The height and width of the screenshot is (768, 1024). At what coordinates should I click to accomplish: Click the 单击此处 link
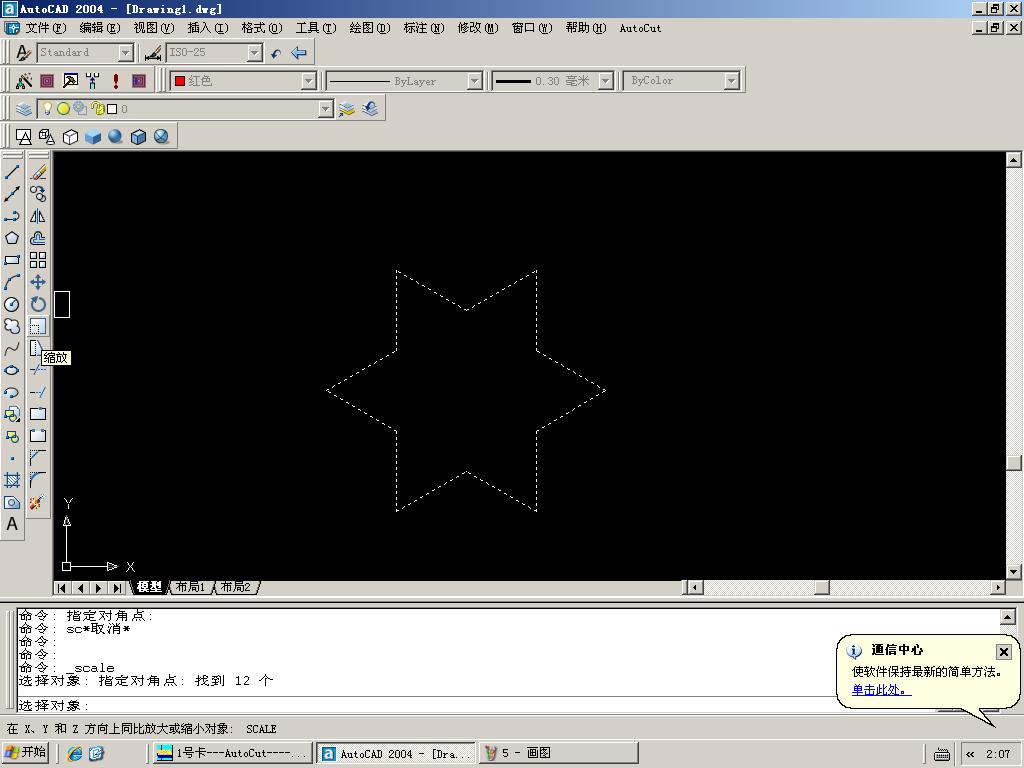[x=881, y=690]
